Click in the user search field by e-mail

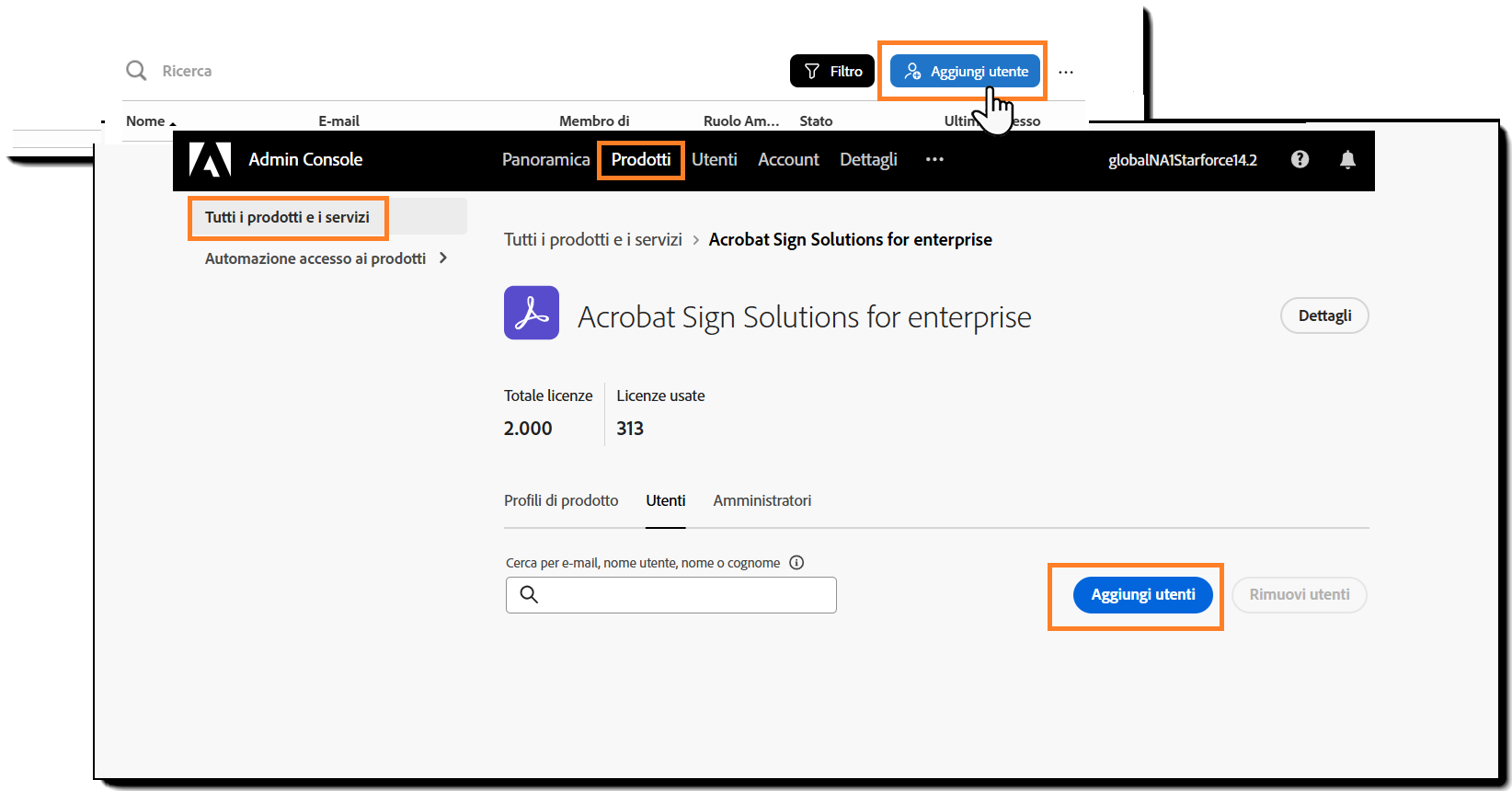671,595
